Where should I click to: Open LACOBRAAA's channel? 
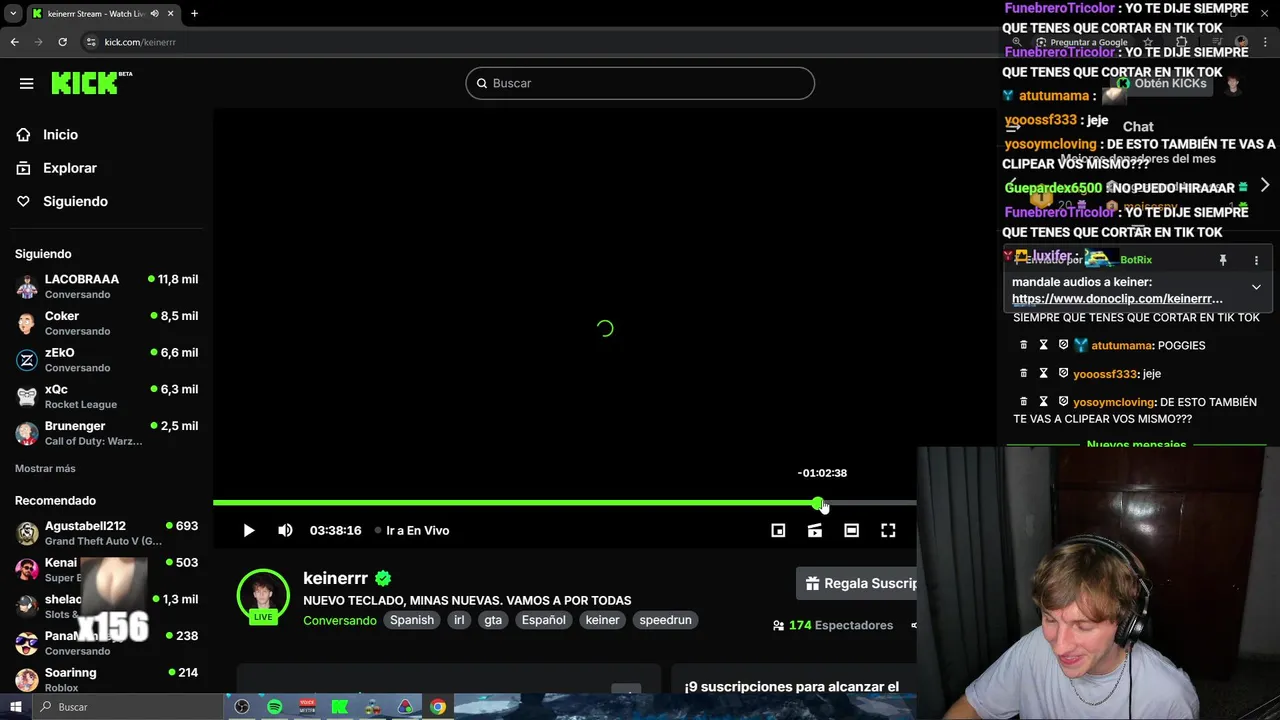tap(107, 286)
